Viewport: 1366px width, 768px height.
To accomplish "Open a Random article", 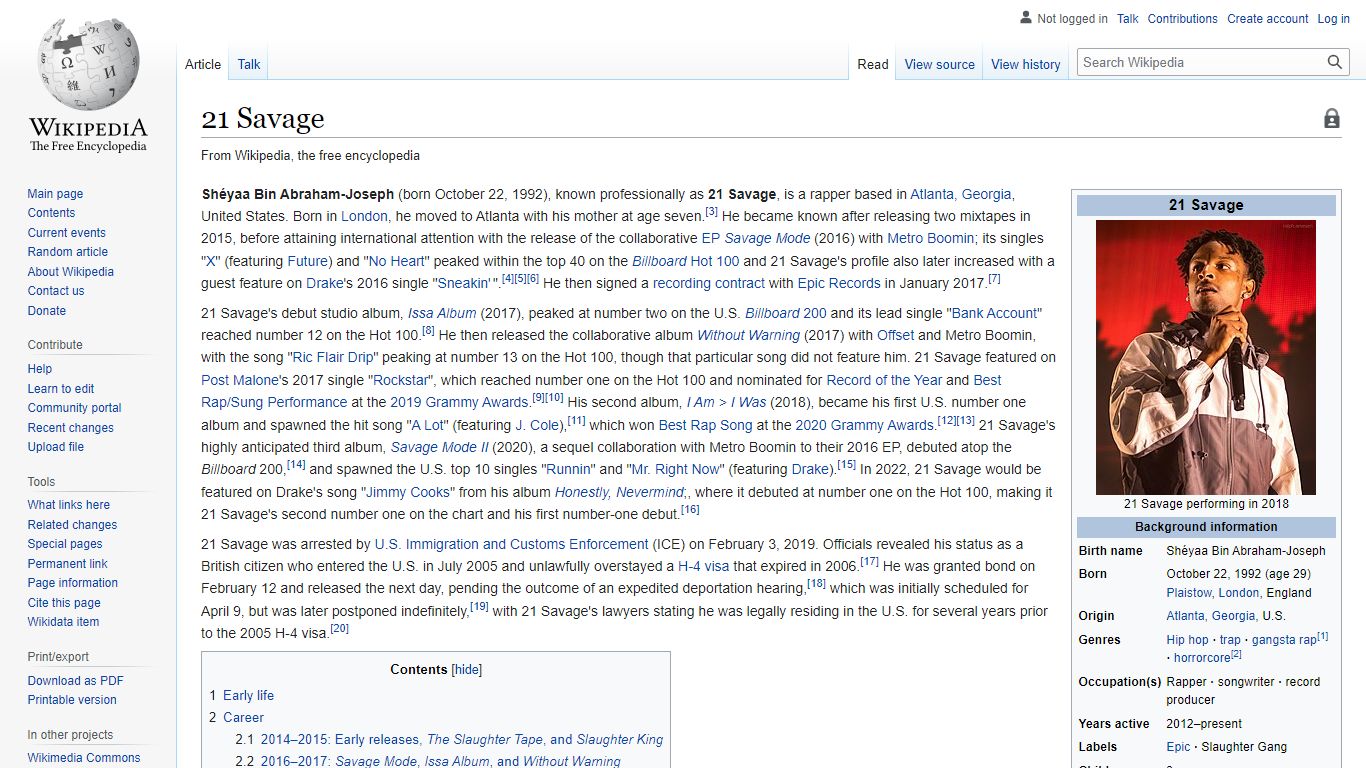I will point(67,252).
